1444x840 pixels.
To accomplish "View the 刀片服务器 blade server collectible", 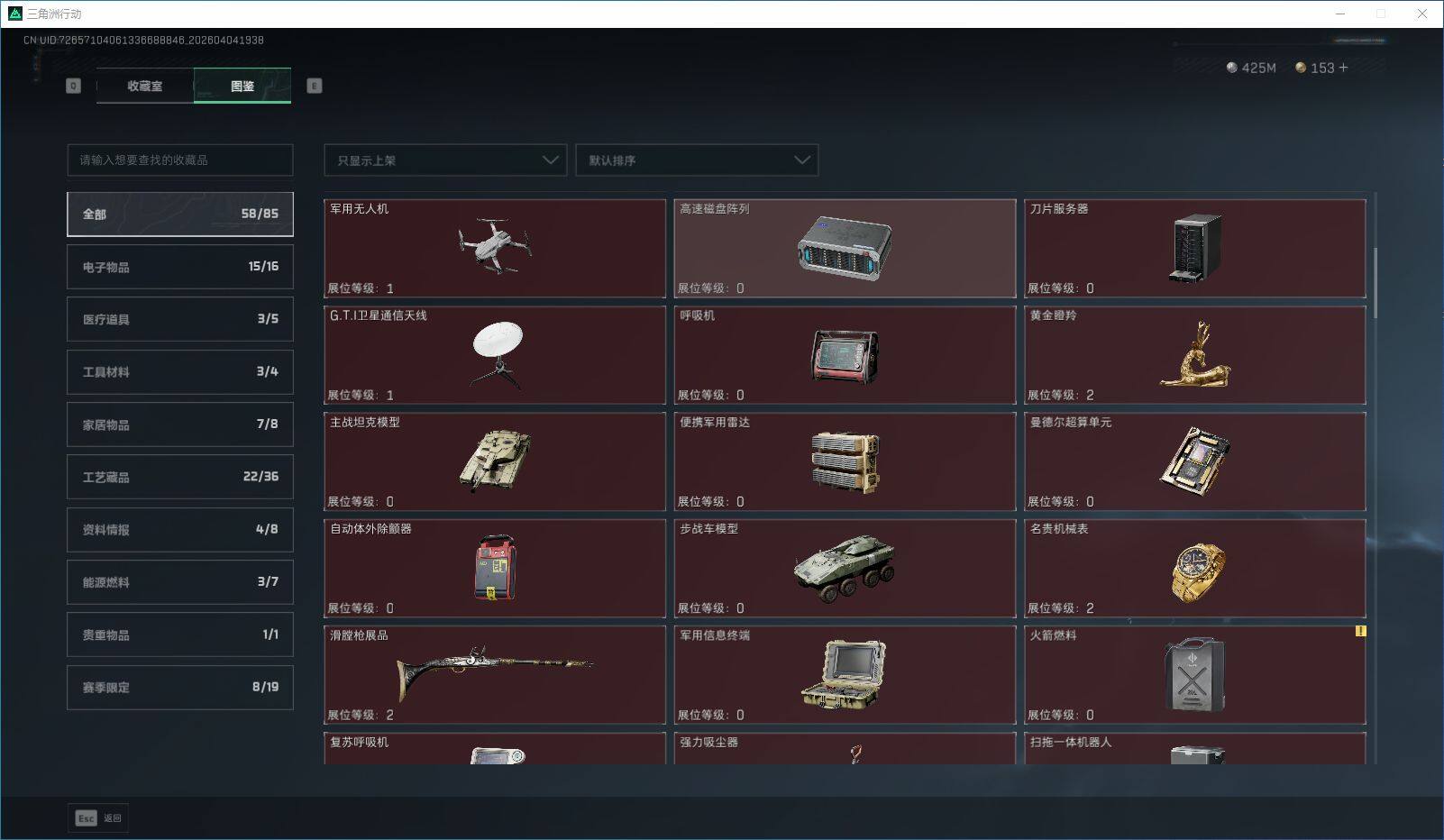I will point(1195,249).
